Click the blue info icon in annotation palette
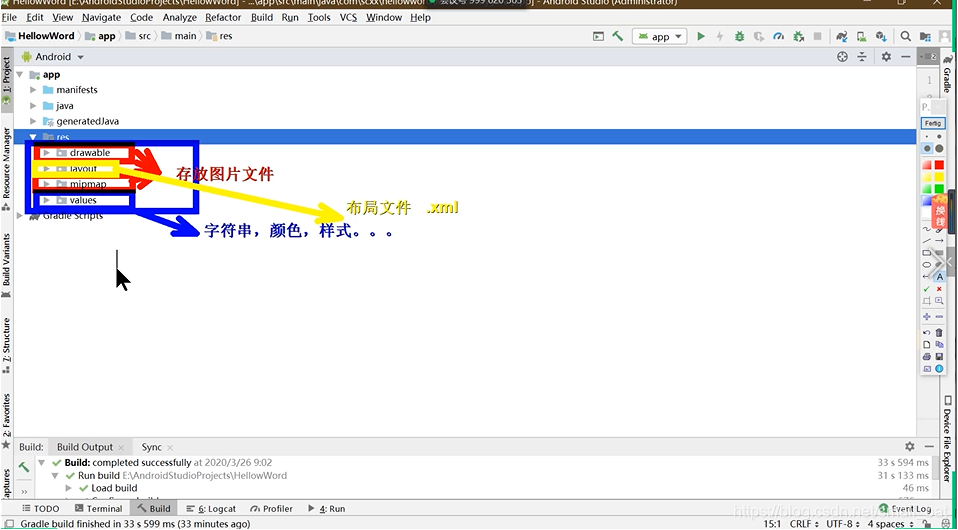The width and height of the screenshot is (958, 530). [x=940, y=369]
